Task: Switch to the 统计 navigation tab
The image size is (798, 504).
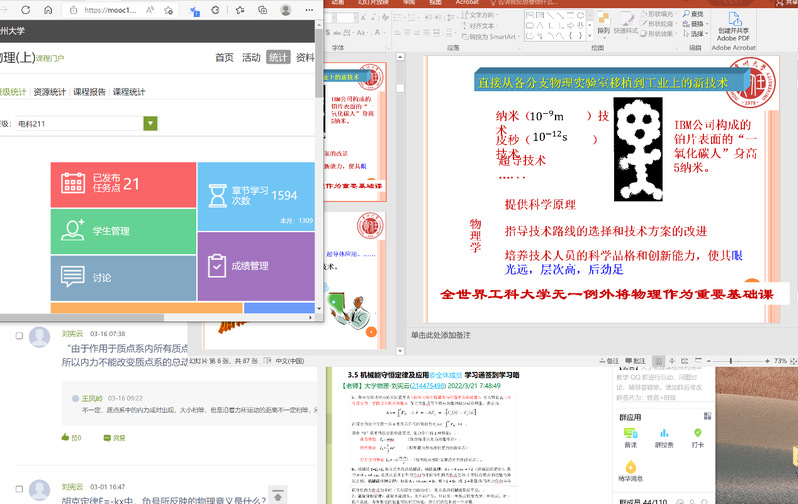Action: click(x=277, y=58)
